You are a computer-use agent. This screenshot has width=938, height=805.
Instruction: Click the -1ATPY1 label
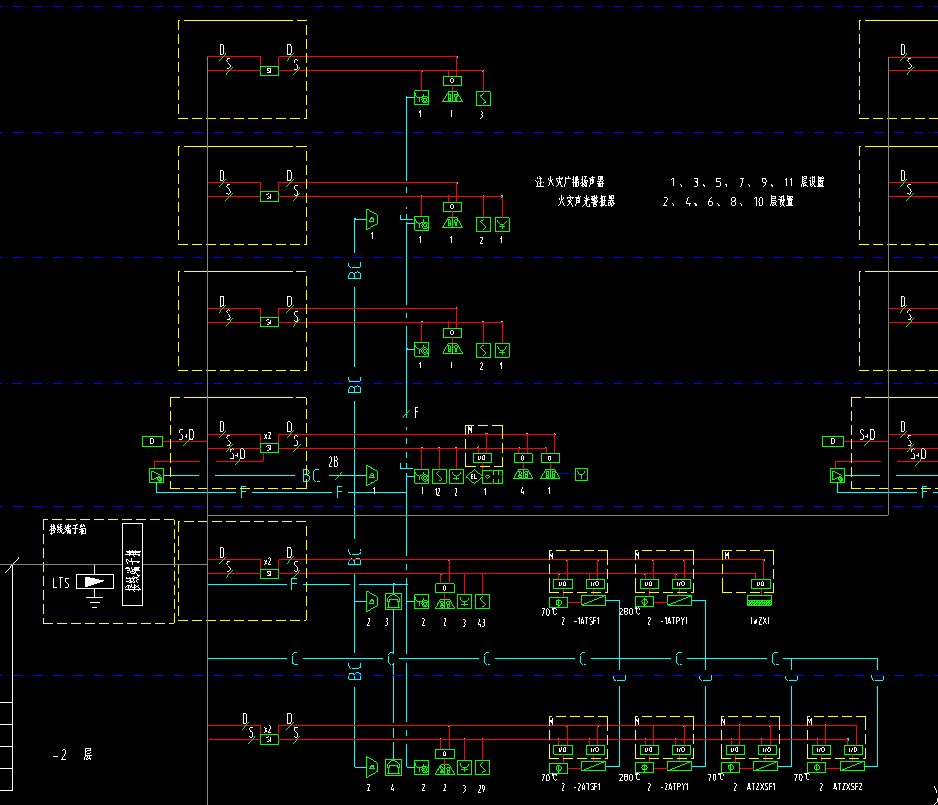click(674, 621)
